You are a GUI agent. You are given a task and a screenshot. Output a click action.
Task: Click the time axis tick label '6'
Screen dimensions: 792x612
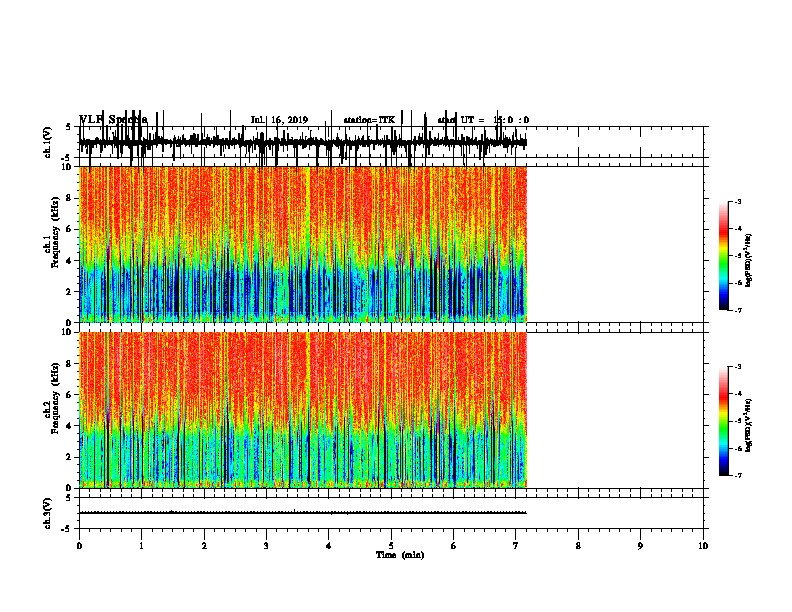(x=454, y=546)
